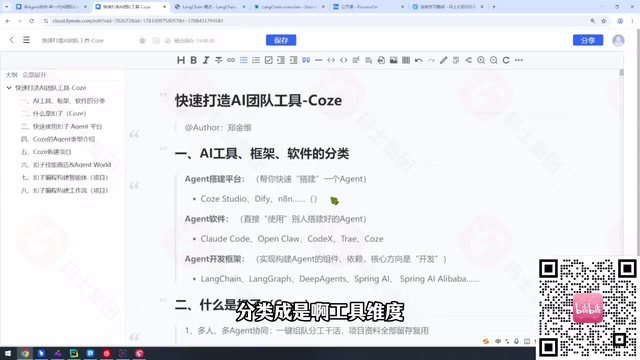Click the heading (H) format icon
The image size is (640, 360).
coord(181,60)
